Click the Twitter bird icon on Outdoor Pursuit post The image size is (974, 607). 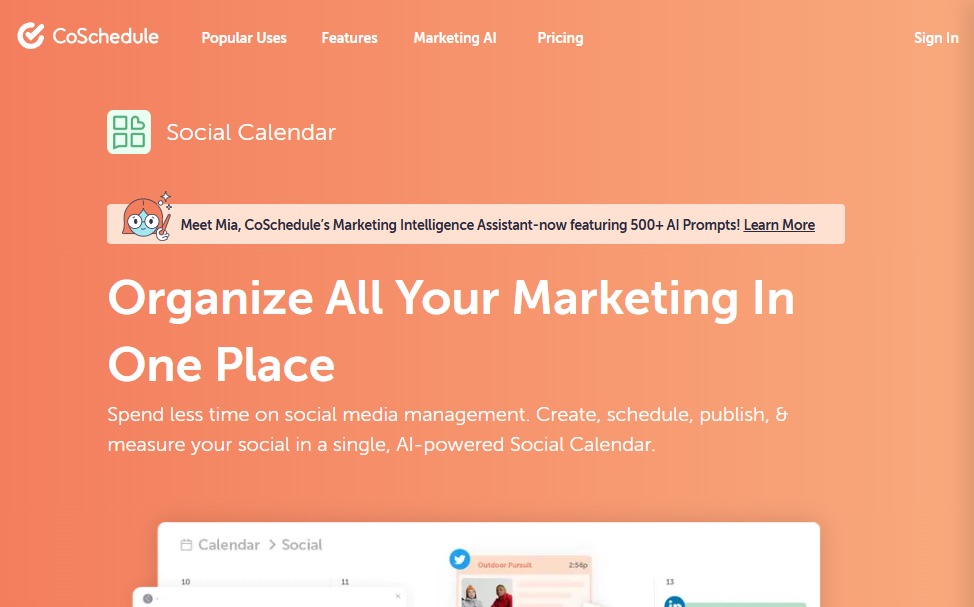click(460, 560)
